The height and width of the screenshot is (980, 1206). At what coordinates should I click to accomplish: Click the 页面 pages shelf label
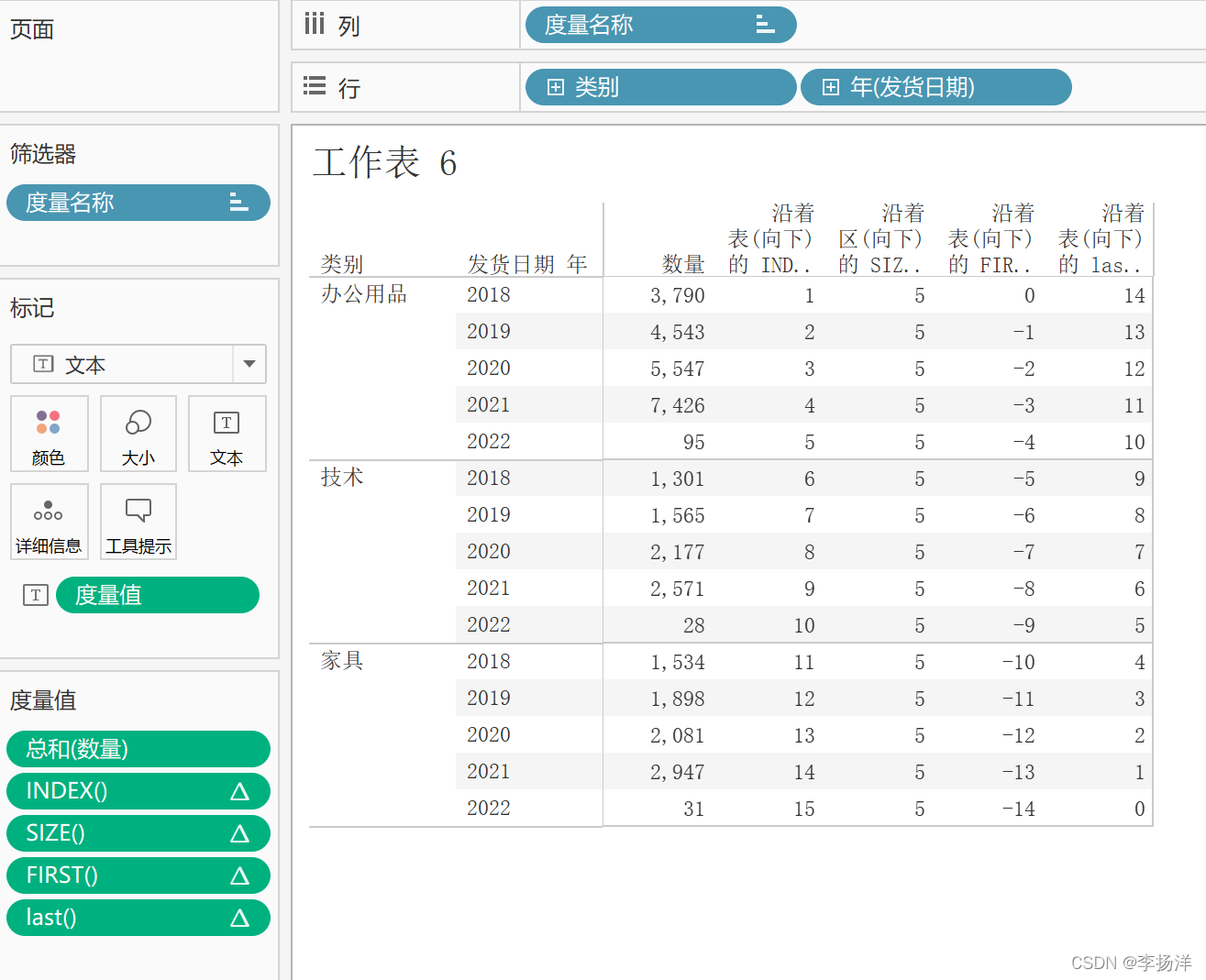pos(32,29)
